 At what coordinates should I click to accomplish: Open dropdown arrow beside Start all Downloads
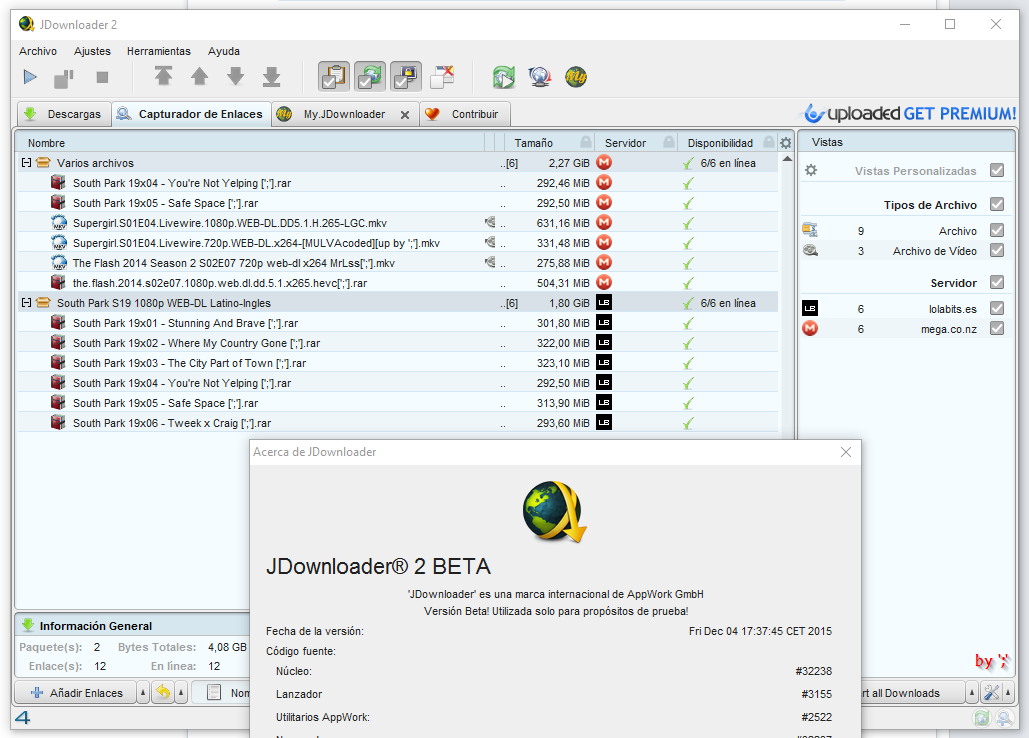pyautogui.click(x=971, y=693)
